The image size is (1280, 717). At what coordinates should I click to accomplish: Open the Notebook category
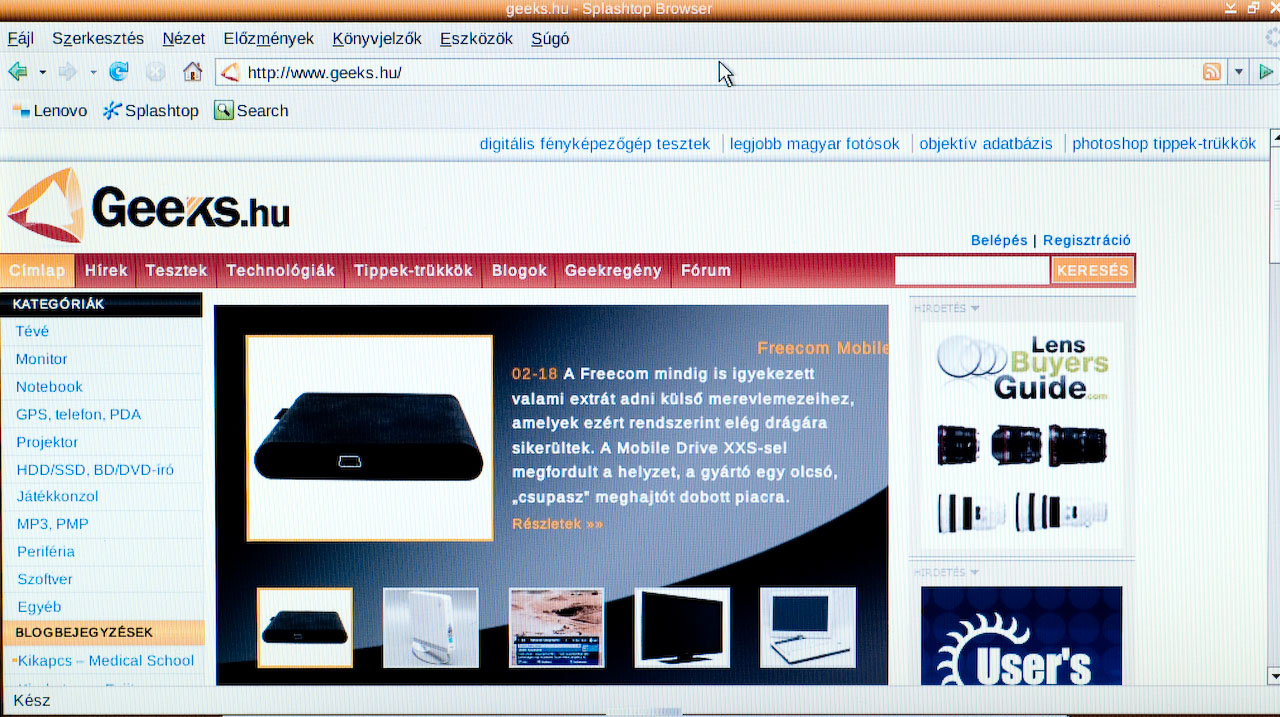(x=49, y=387)
